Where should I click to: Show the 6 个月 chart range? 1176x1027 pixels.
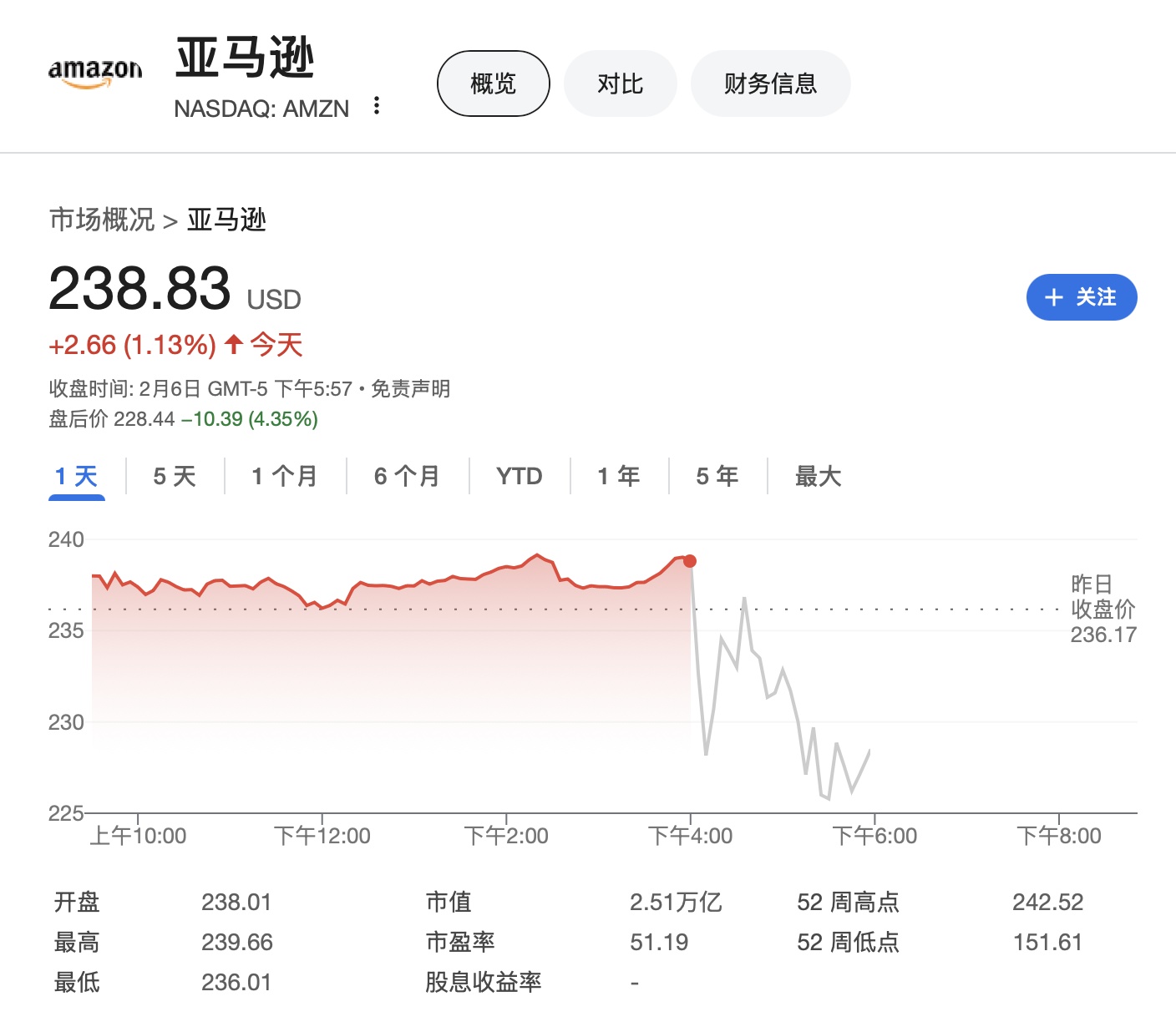tap(407, 477)
